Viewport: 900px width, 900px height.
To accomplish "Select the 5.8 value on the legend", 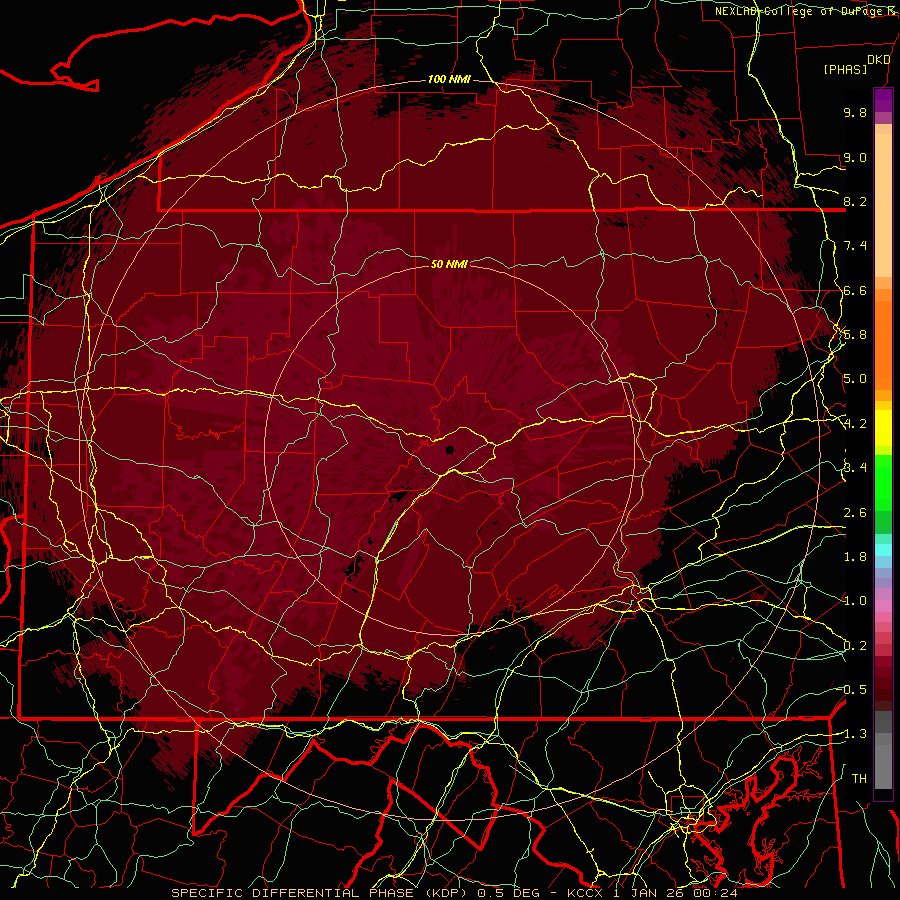I will pos(855,335).
